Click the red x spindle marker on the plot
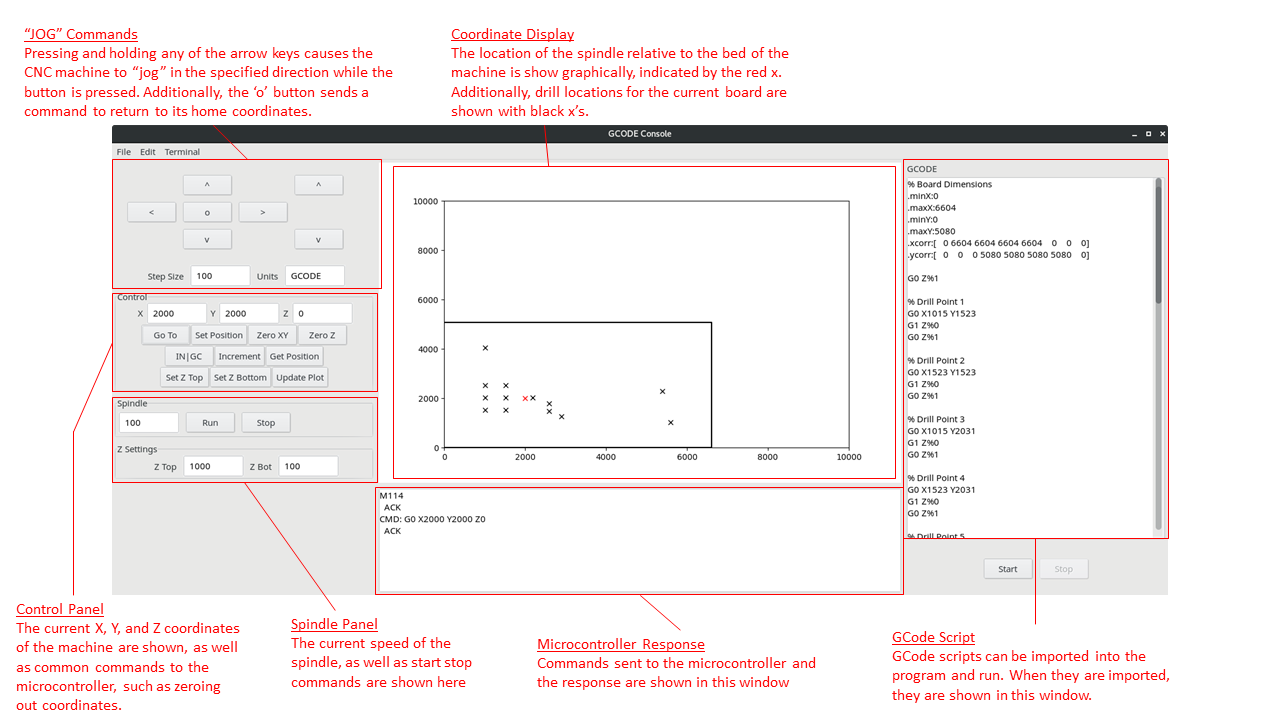1280x720 pixels. (525, 398)
